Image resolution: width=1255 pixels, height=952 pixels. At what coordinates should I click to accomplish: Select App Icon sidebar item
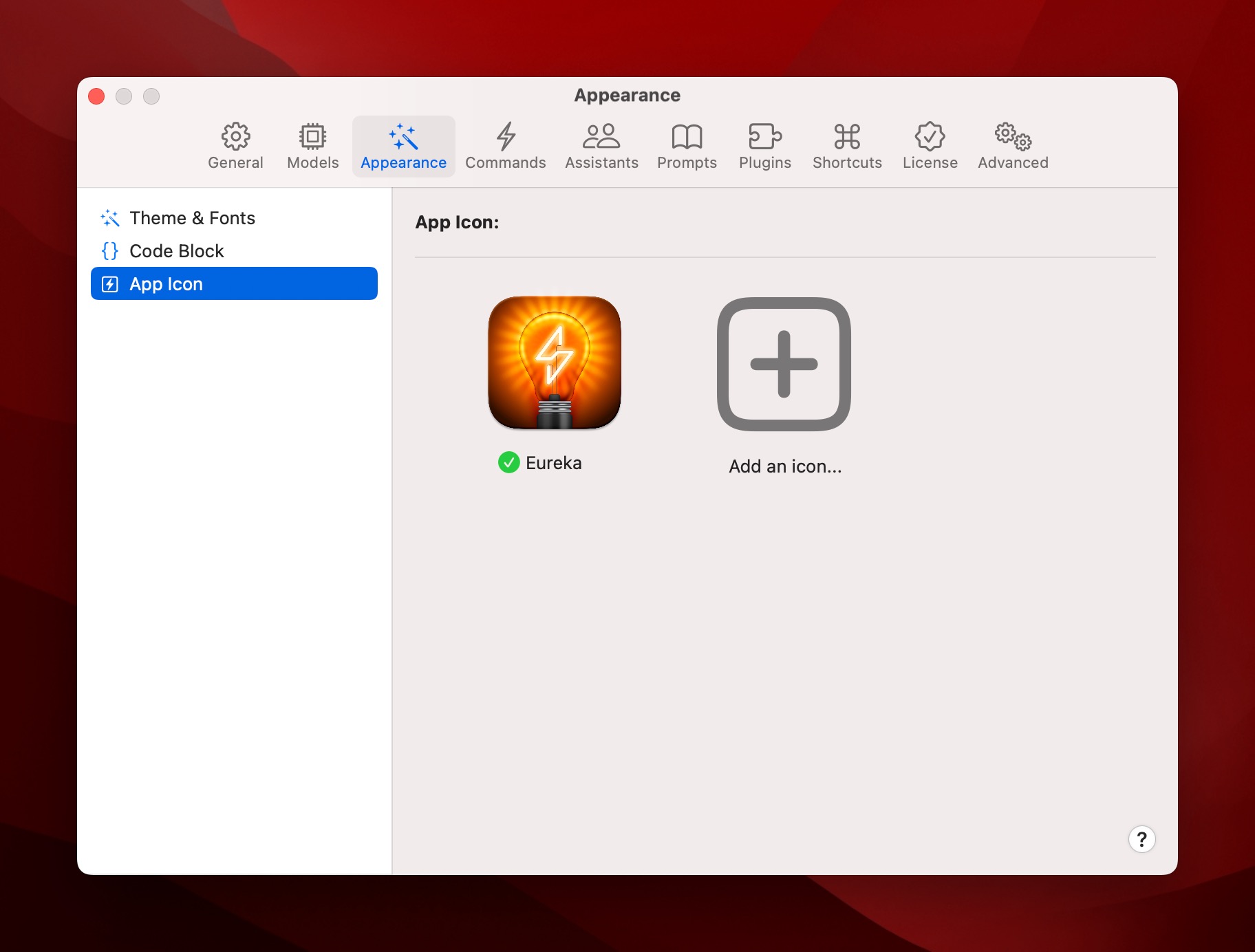pyautogui.click(x=234, y=284)
